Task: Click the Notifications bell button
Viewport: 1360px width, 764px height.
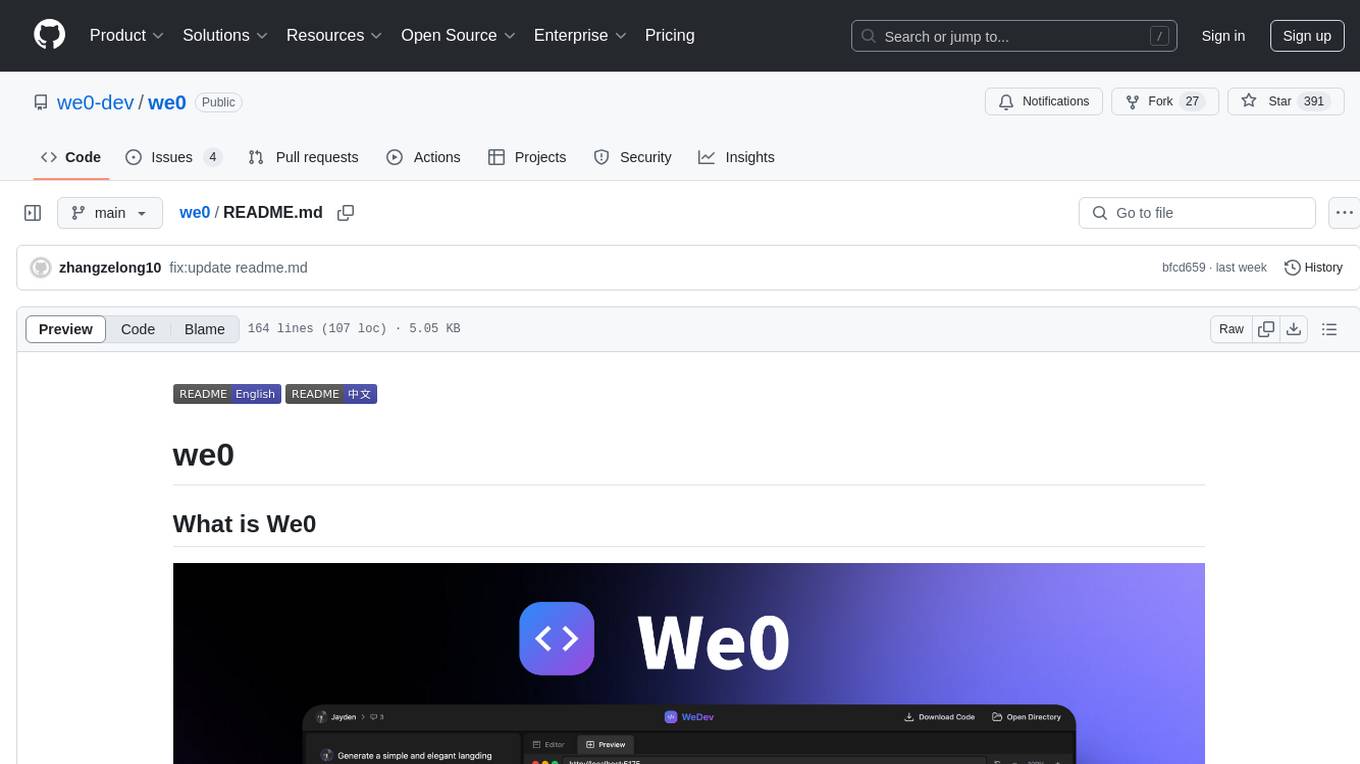Action: [1044, 102]
